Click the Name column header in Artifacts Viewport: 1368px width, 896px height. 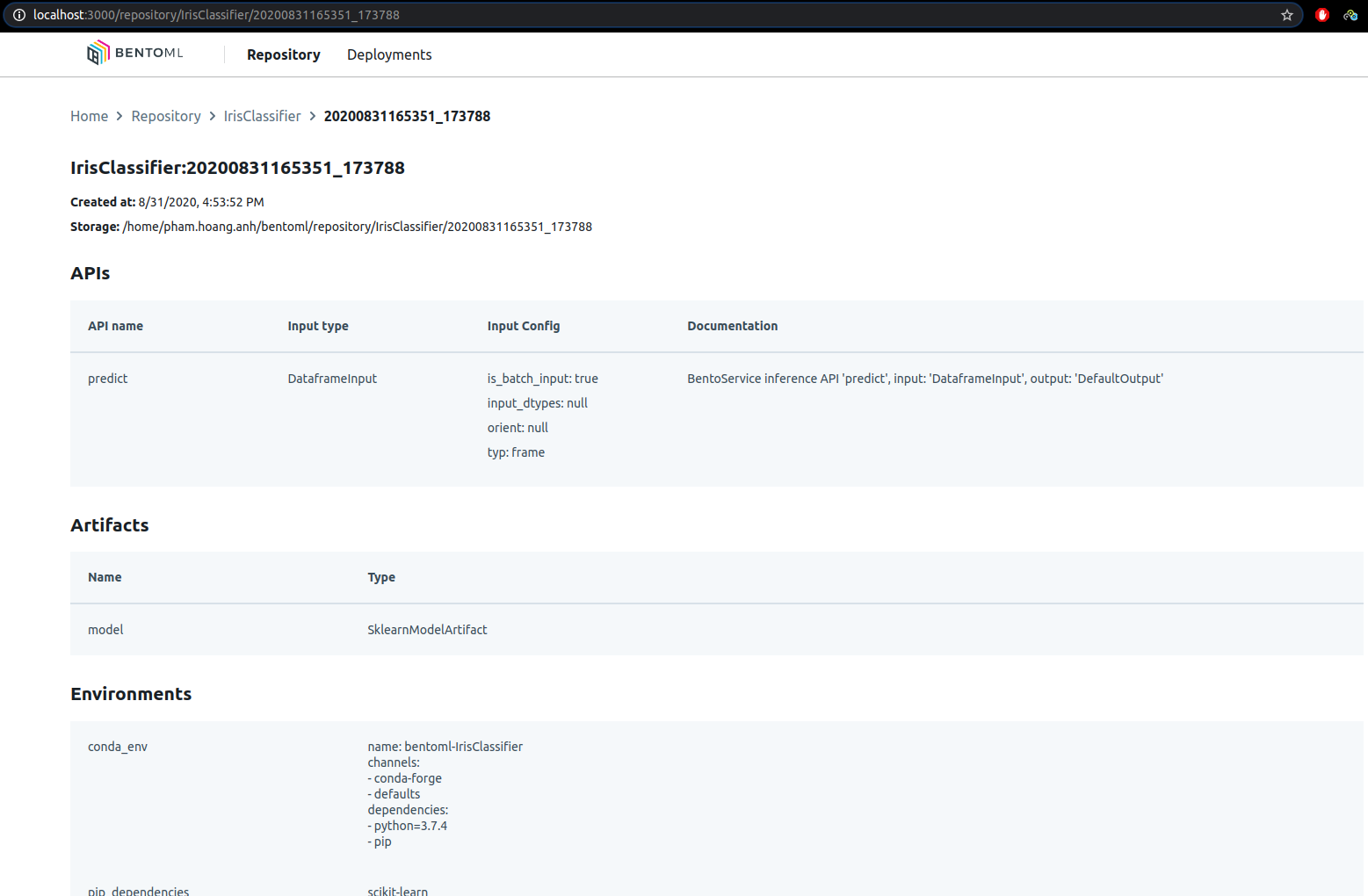(x=105, y=577)
